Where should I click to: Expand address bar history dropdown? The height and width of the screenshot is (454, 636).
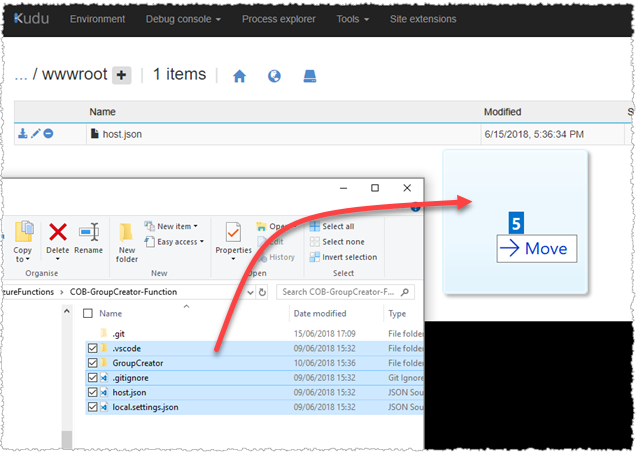click(x=250, y=292)
